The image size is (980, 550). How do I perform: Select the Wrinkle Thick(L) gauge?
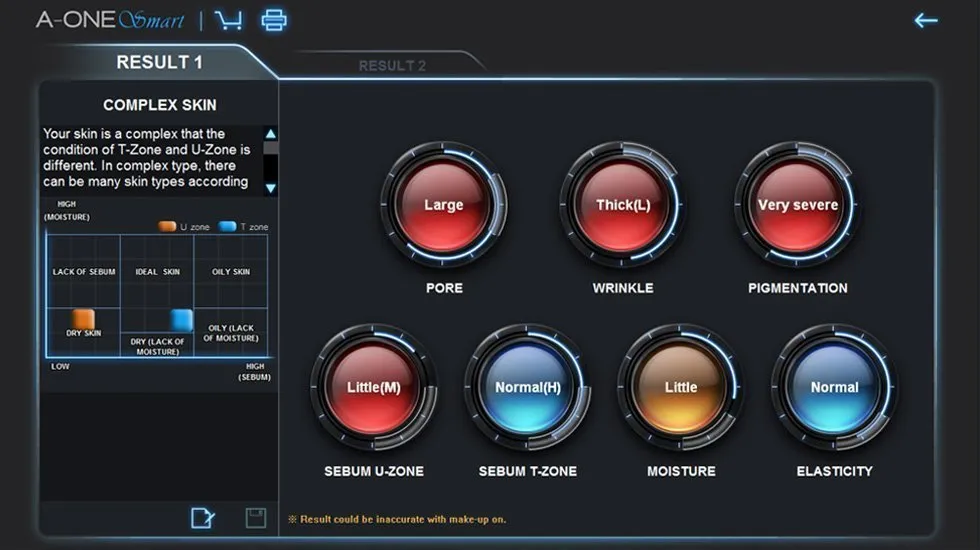click(x=622, y=205)
